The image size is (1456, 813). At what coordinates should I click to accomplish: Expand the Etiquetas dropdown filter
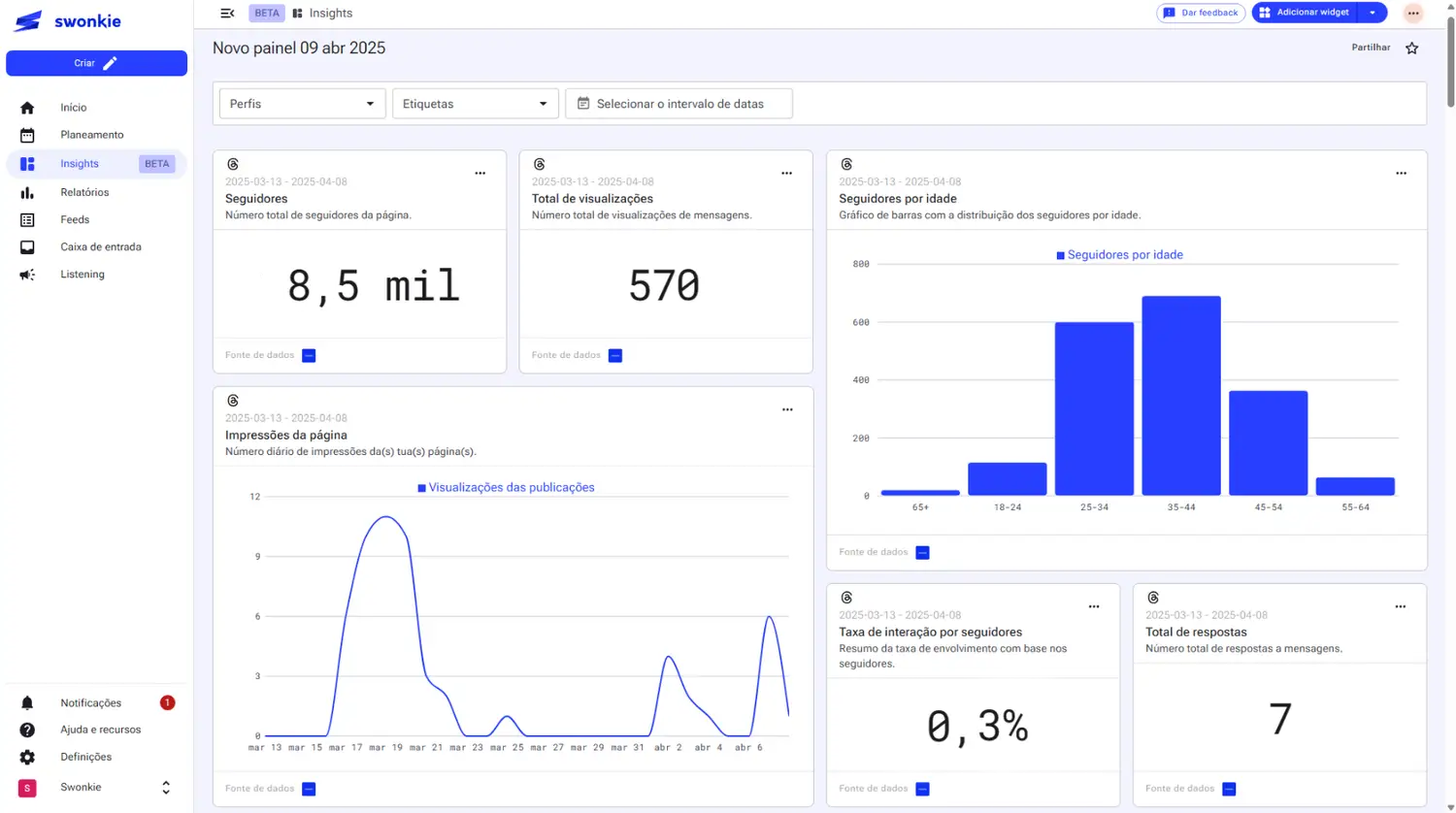pyautogui.click(x=475, y=104)
